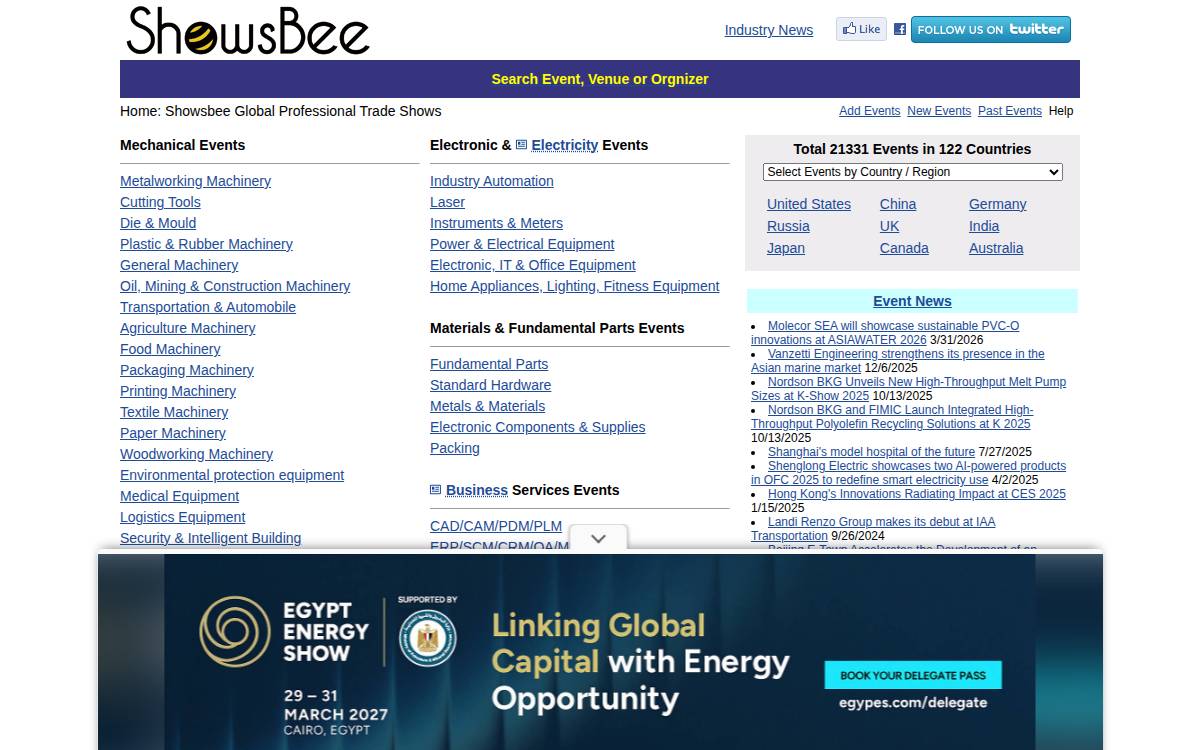Screen dimensions: 1200x750
Task: Open Paper Machinery category
Action: [x=173, y=433]
